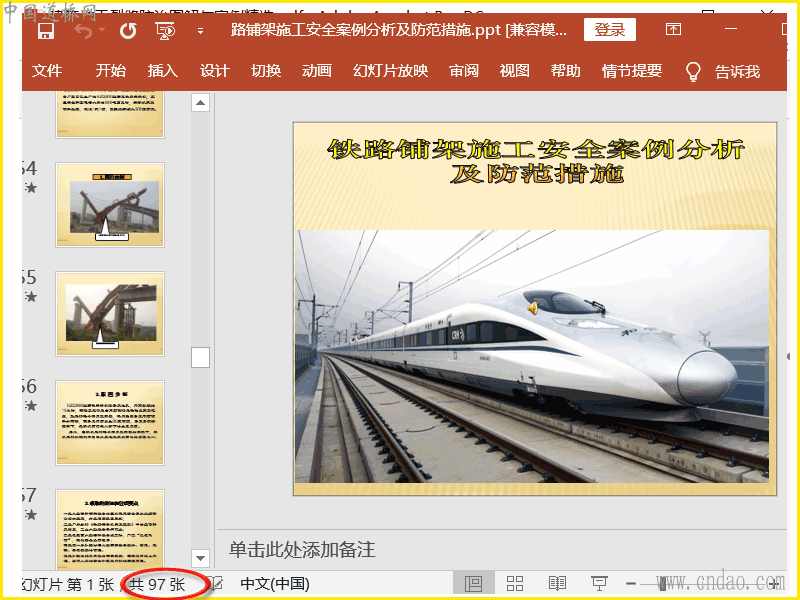This screenshot has height=600, width=800.
Task: Go to the 审阅 review tab
Action: point(464,70)
